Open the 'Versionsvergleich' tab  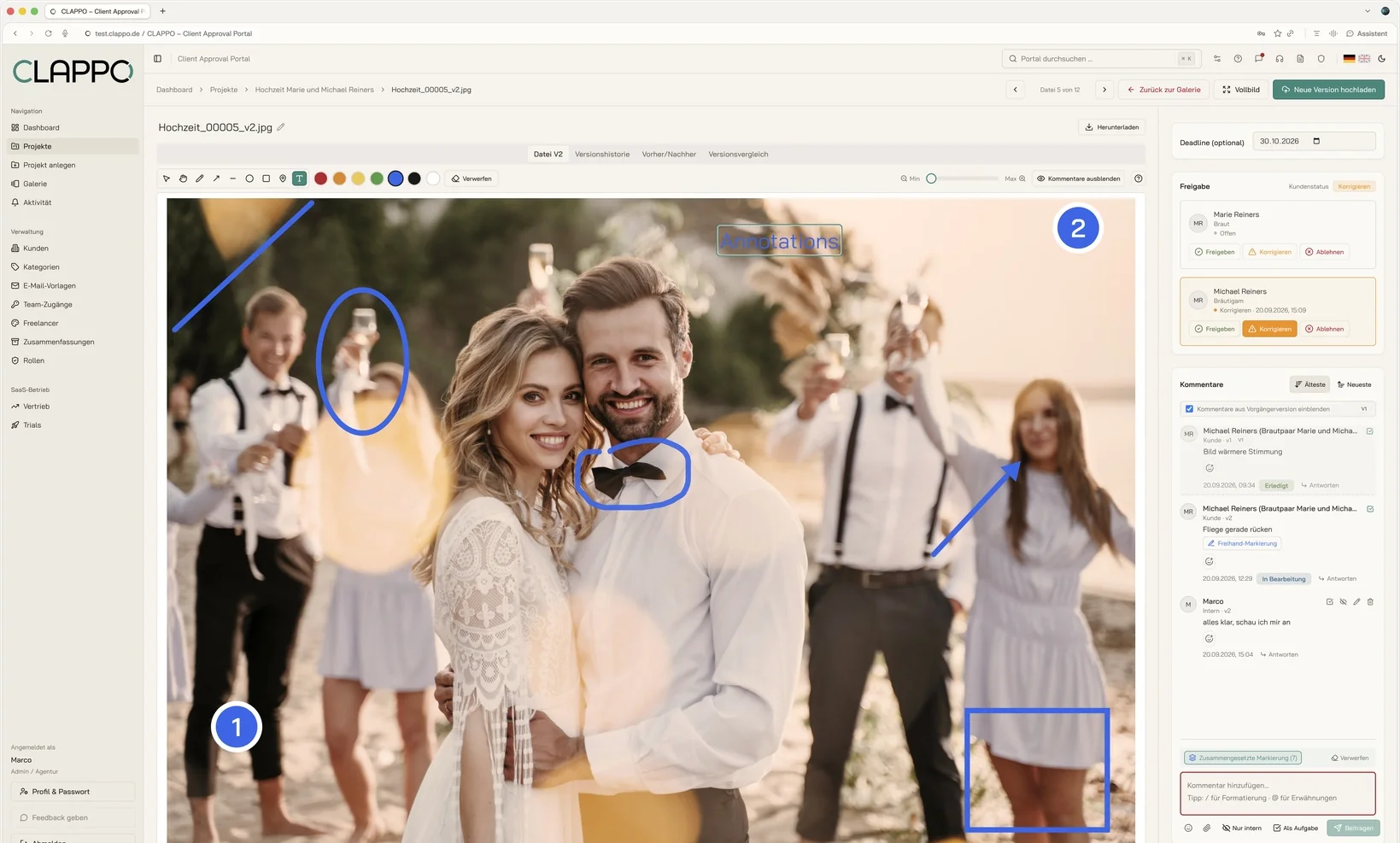click(738, 155)
